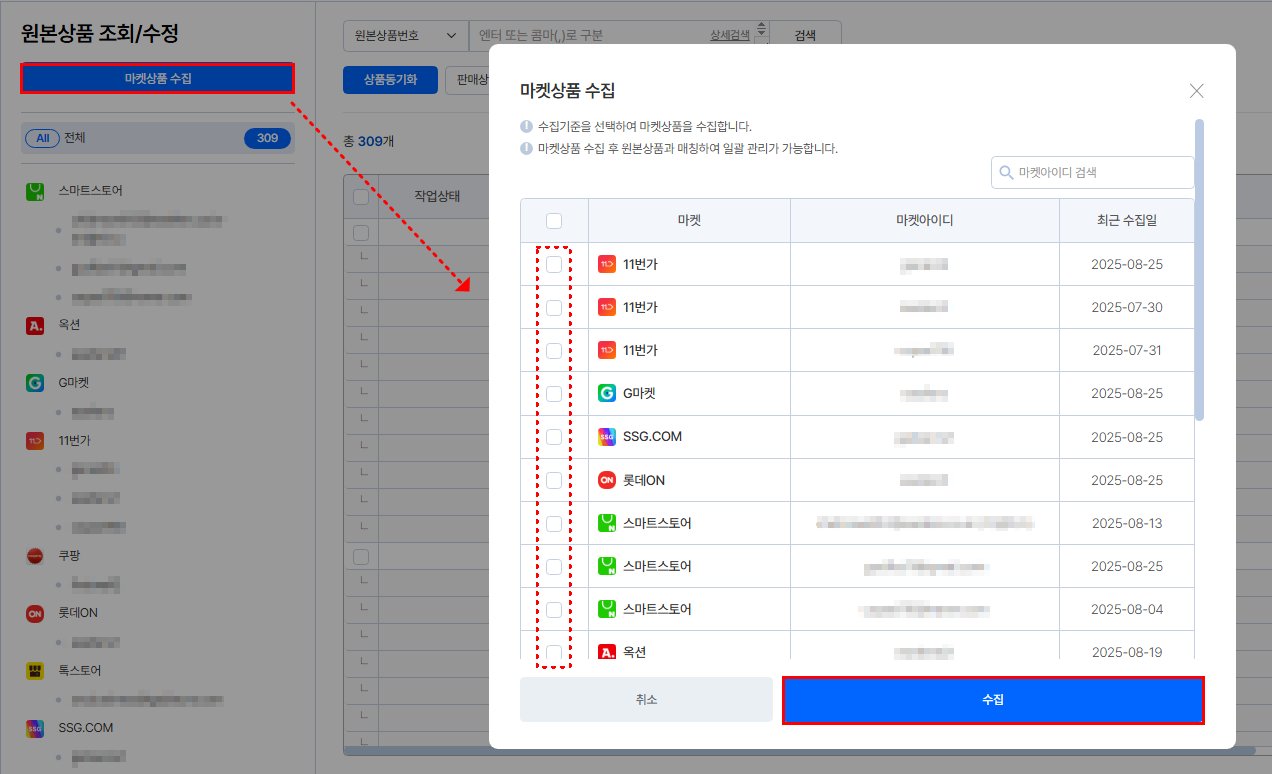Click the 스마트스토어 logo in the 2025-08-04 row
This screenshot has width=1272, height=774.
click(606, 609)
